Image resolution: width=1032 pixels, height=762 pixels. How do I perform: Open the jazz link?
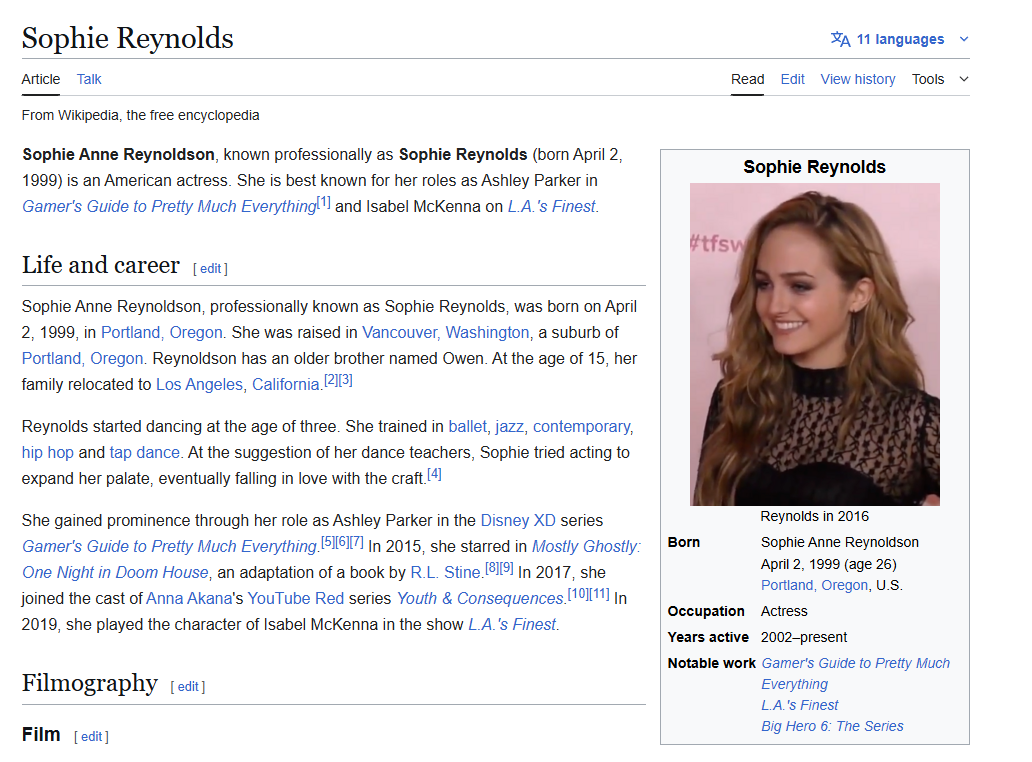click(509, 426)
